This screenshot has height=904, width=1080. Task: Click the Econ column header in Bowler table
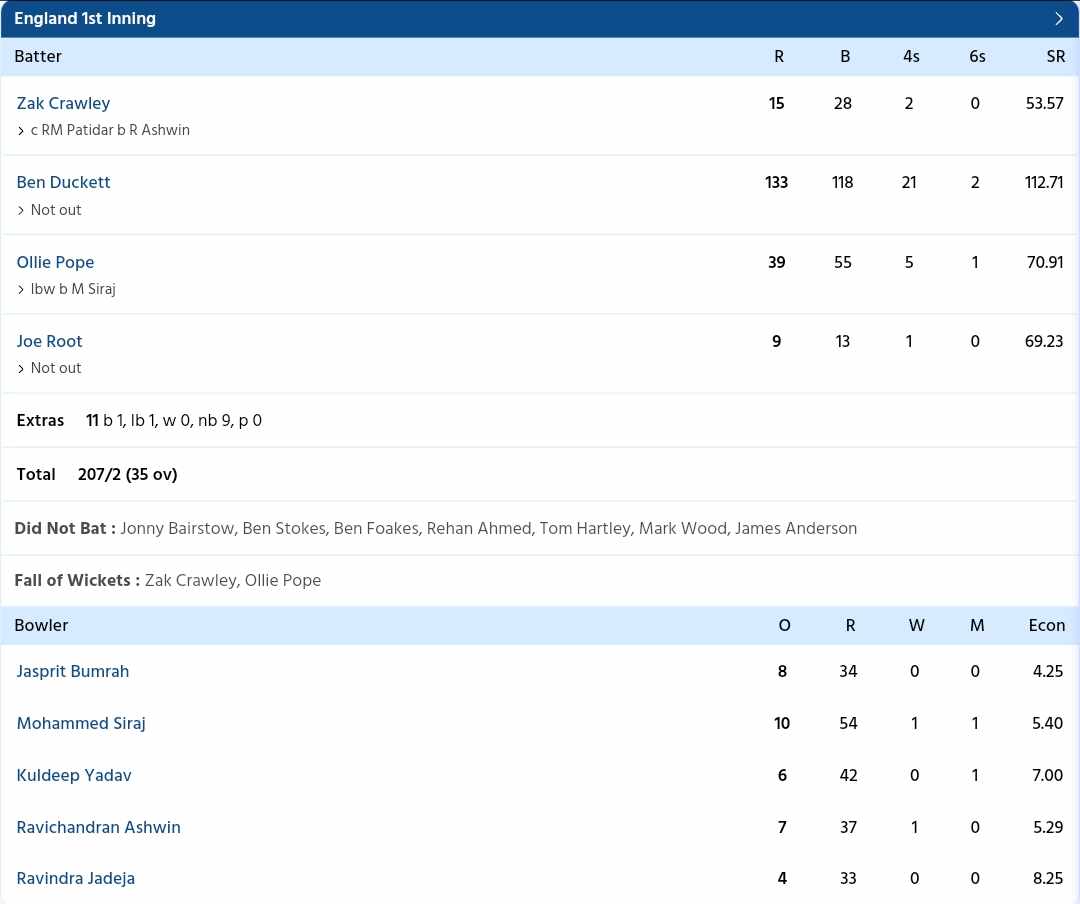[1046, 625]
